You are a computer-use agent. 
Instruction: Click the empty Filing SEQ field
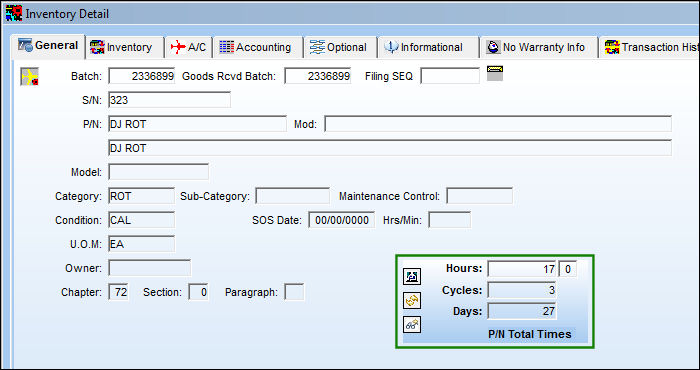(450, 76)
